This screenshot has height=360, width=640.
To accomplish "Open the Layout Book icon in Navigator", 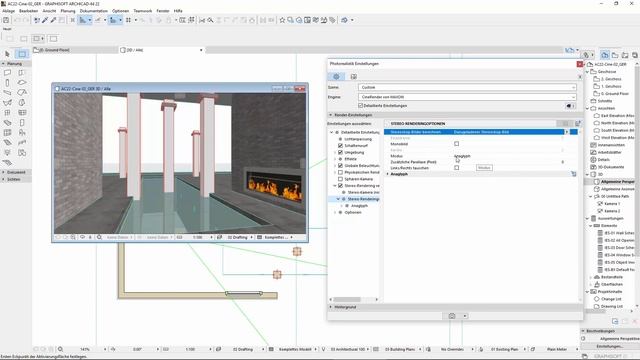I will pos(625,55).
